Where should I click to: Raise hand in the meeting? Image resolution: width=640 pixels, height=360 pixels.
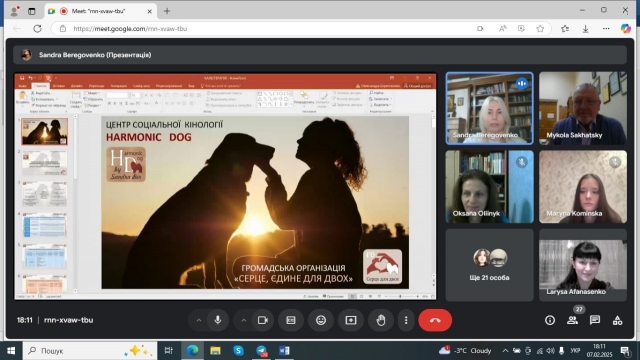click(381, 320)
